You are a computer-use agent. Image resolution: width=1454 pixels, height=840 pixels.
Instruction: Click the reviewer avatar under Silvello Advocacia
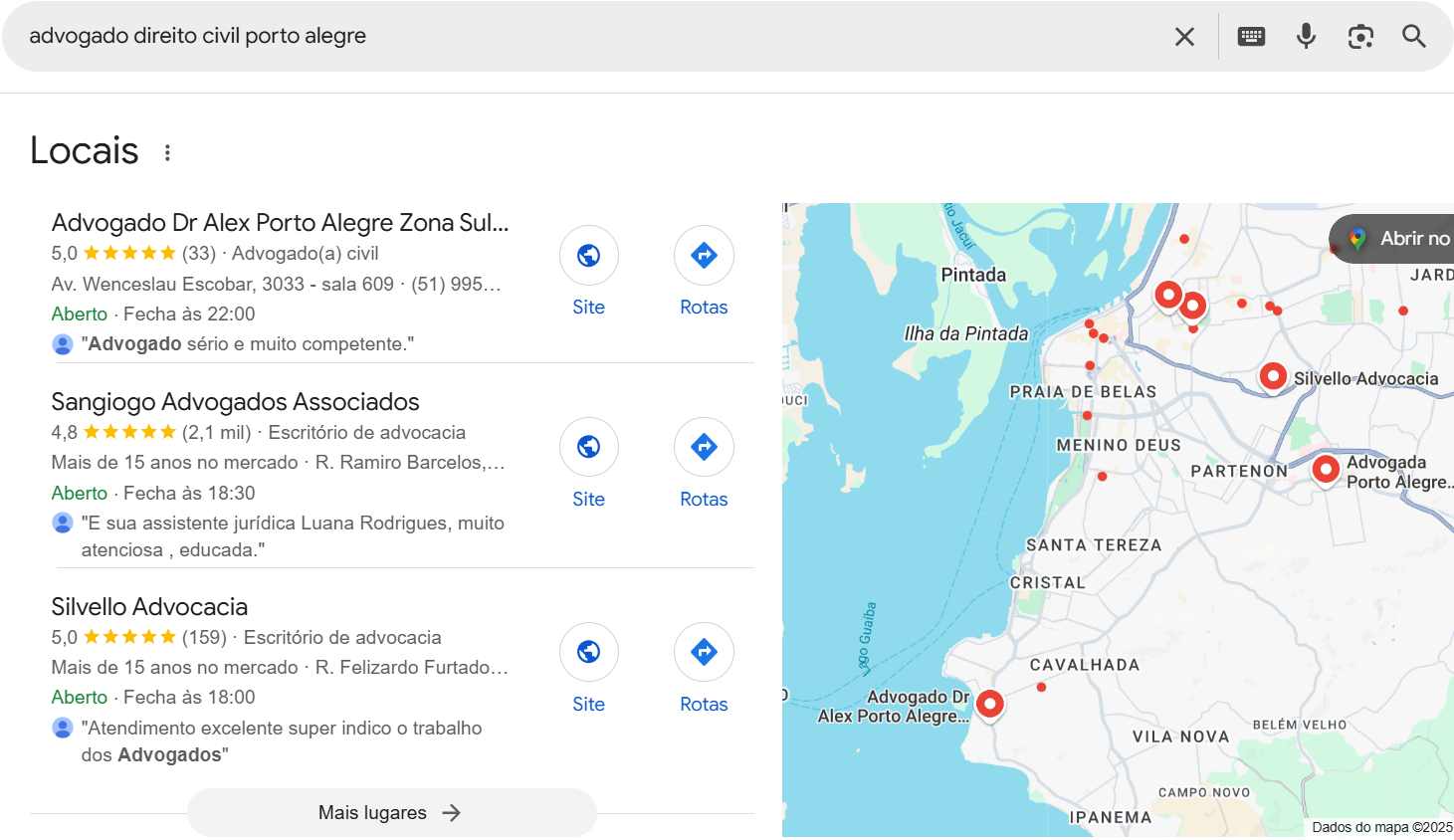tap(63, 728)
